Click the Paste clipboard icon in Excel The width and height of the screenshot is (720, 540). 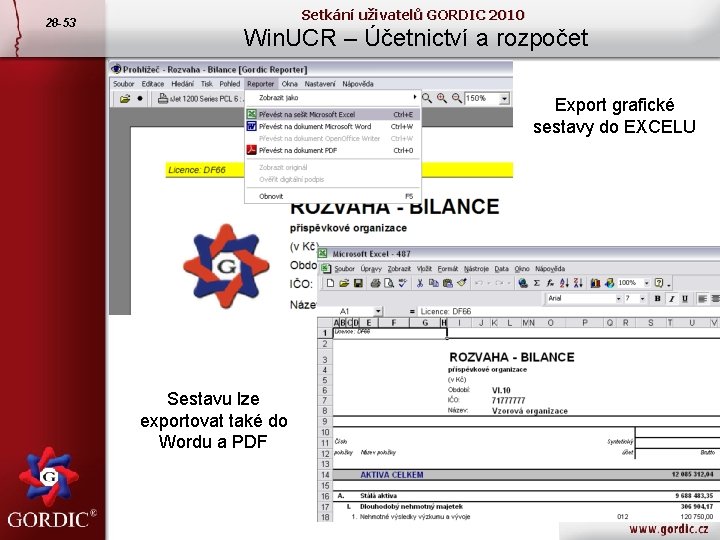(x=448, y=283)
